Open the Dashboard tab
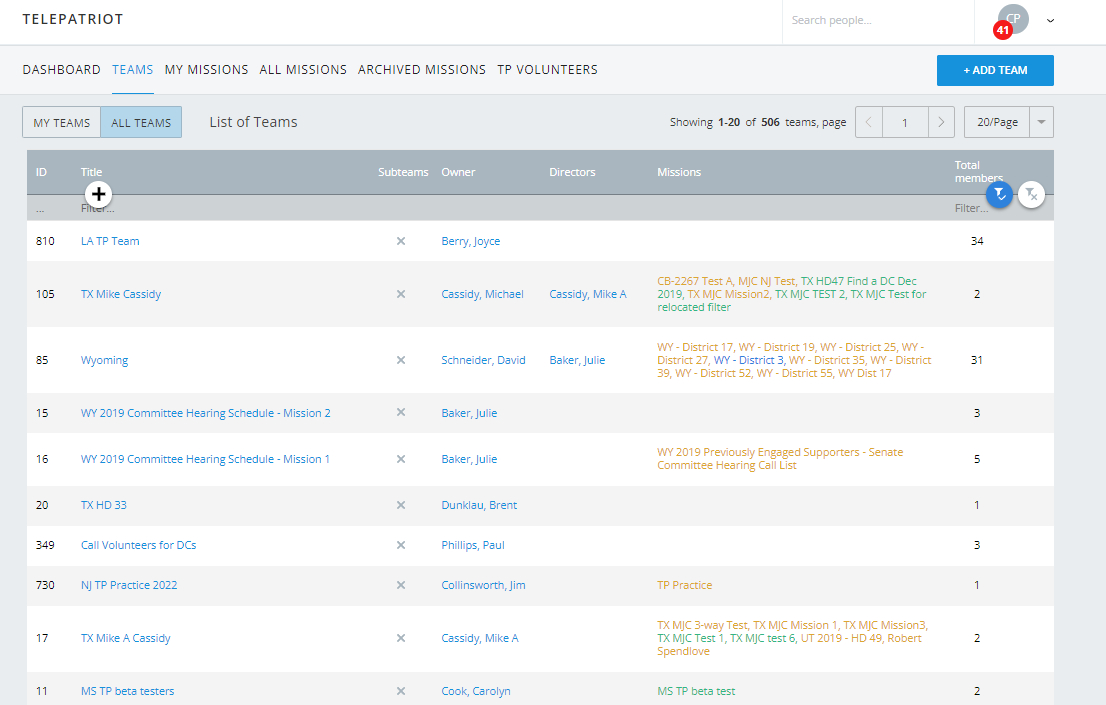1106x705 pixels. [x=62, y=70]
